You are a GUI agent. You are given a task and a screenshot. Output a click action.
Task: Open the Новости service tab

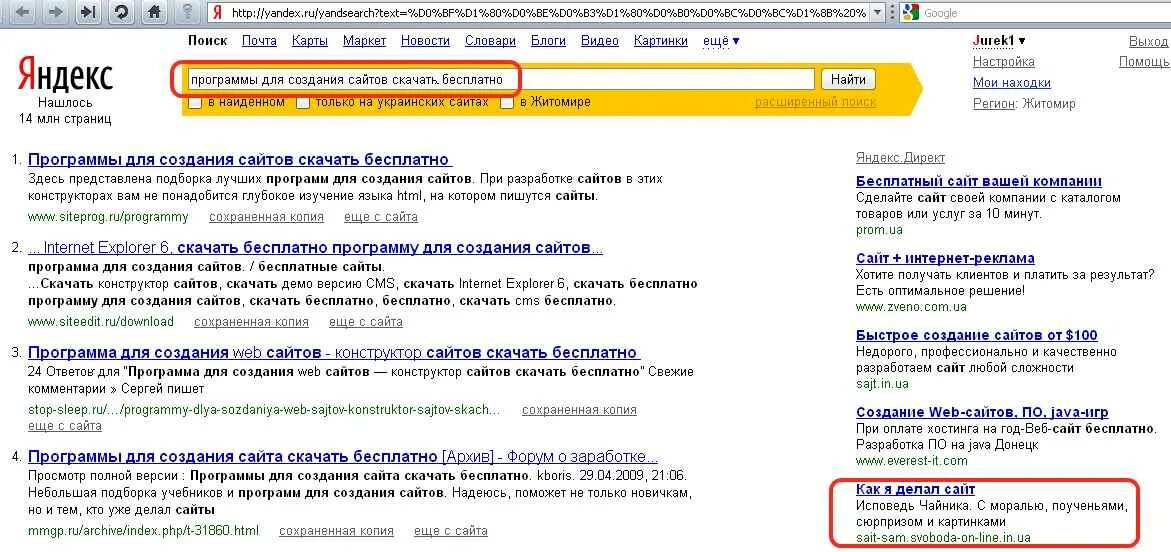pyautogui.click(x=425, y=41)
